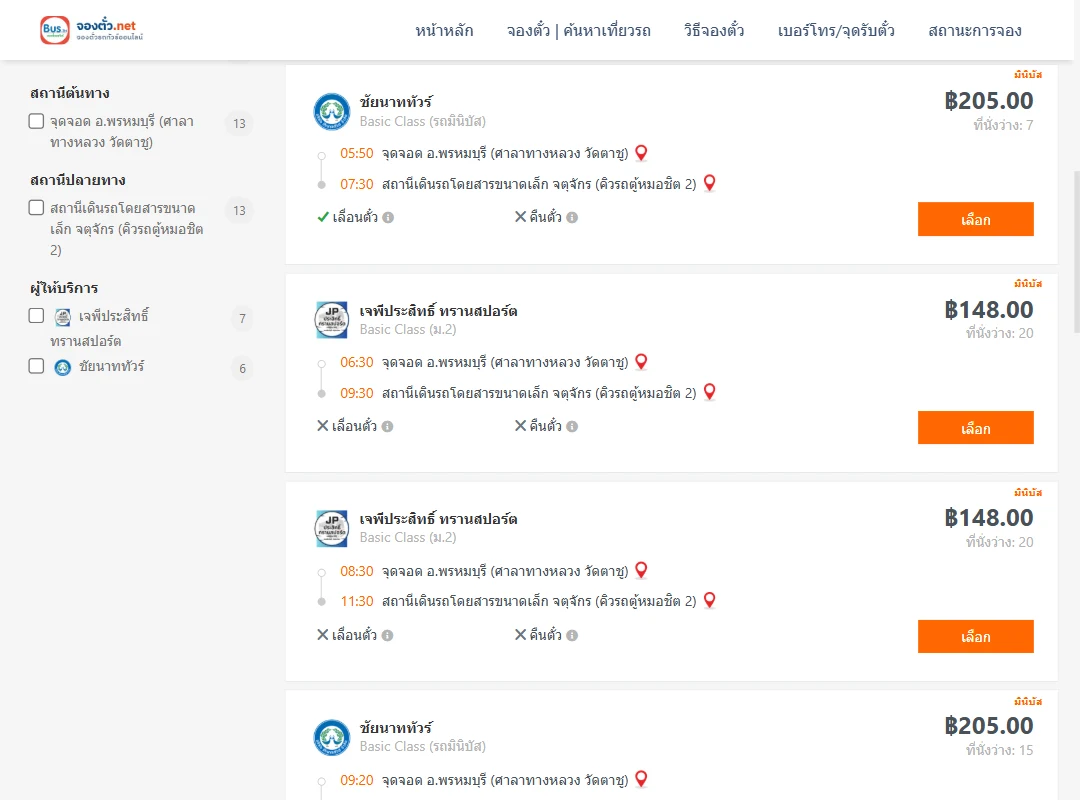1080x800 pixels.
Task: Open วิธีจองตั๋ว menu item
Action: (714, 30)
